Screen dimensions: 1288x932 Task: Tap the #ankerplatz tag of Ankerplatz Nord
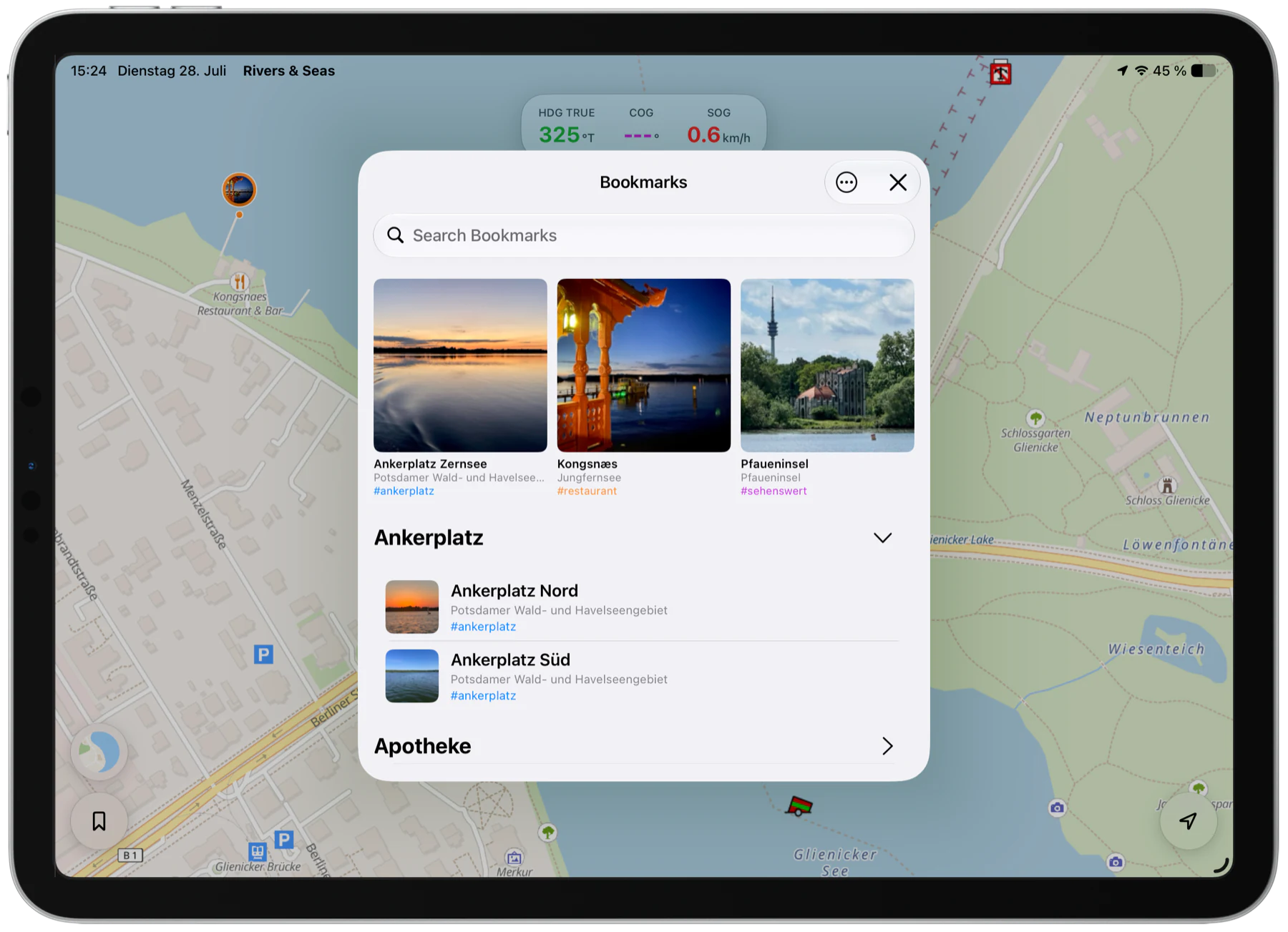point(483,627)
